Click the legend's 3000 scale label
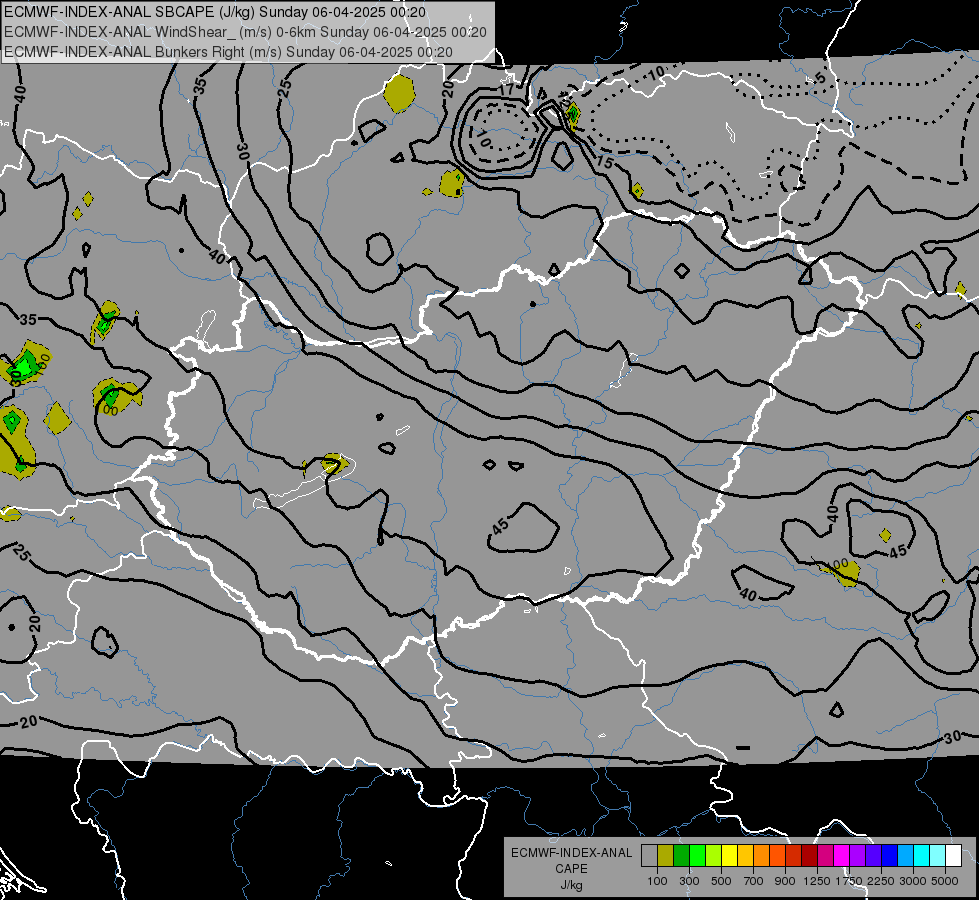Image resolution: width=979 pixels, height=900 pixels. pos(913,881)
